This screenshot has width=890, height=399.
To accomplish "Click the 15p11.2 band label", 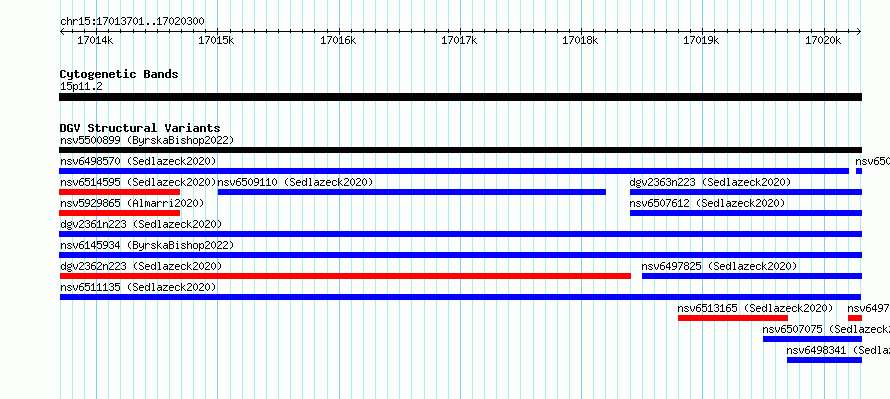I will [81, 87].
